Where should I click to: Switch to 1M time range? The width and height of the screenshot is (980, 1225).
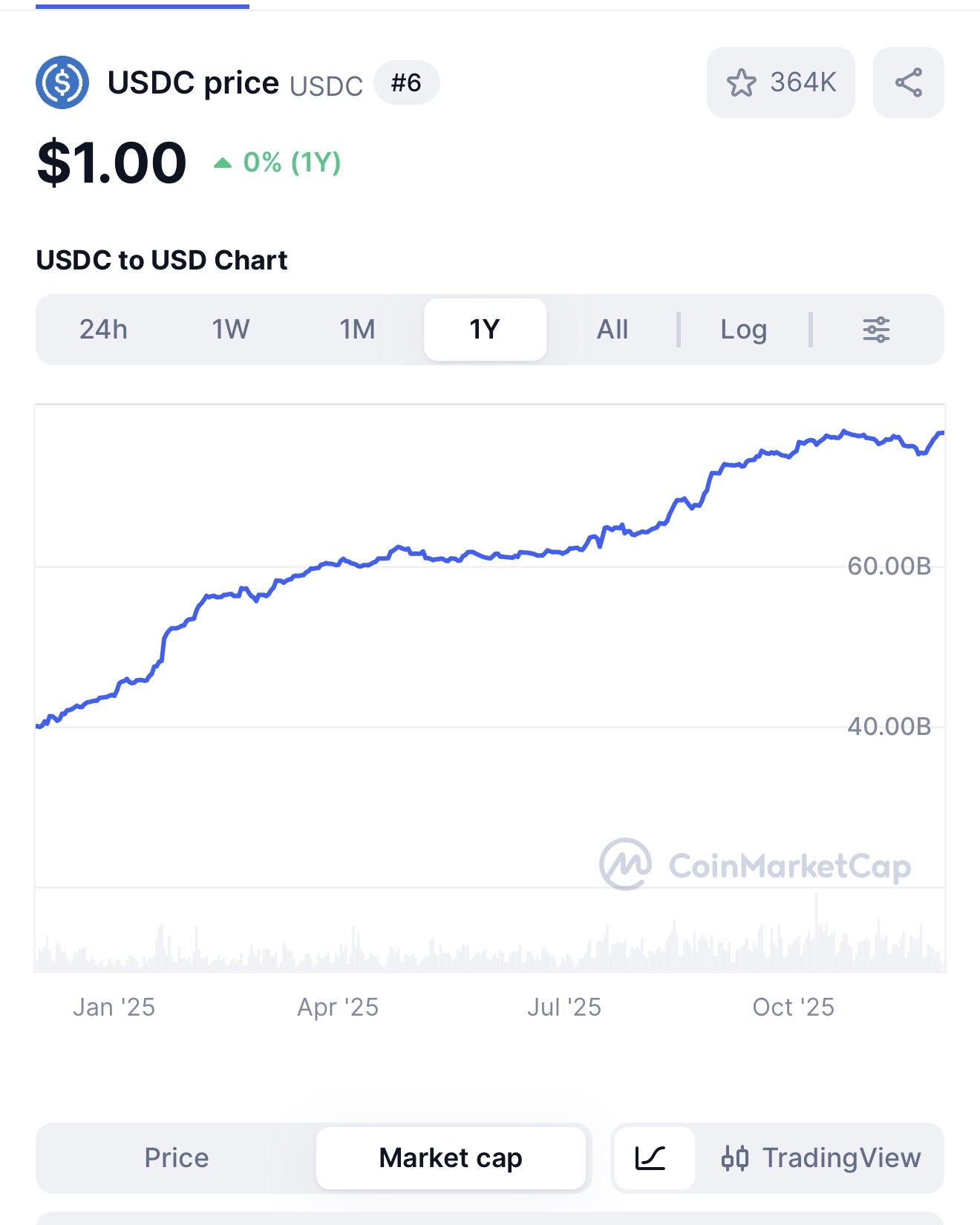click(357, 330)
